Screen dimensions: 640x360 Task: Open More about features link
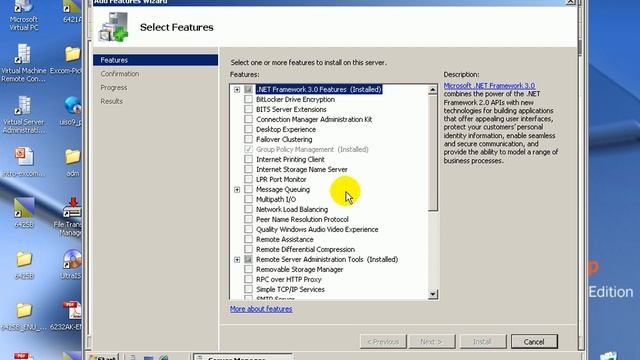pyautogui.click(x=261, y=309)
